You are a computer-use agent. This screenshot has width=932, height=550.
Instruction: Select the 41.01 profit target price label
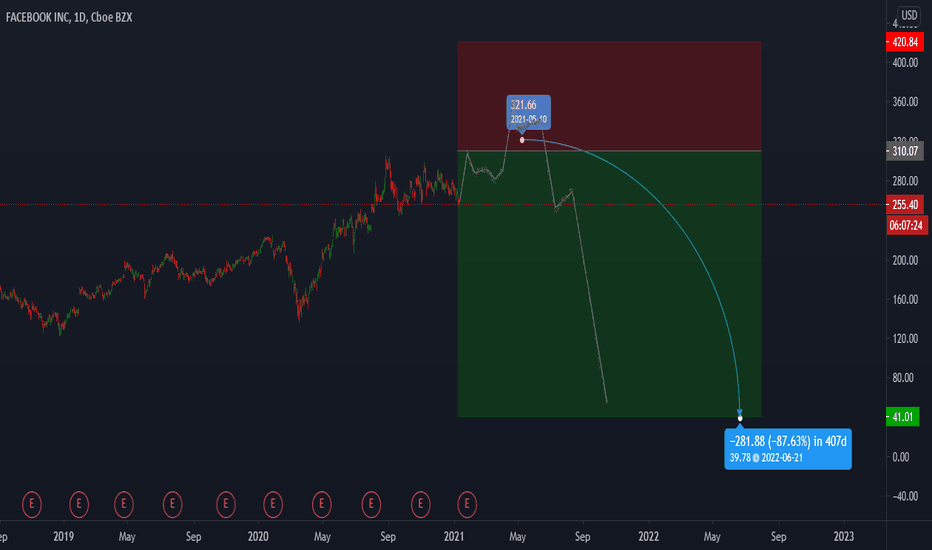click(902, 417)
